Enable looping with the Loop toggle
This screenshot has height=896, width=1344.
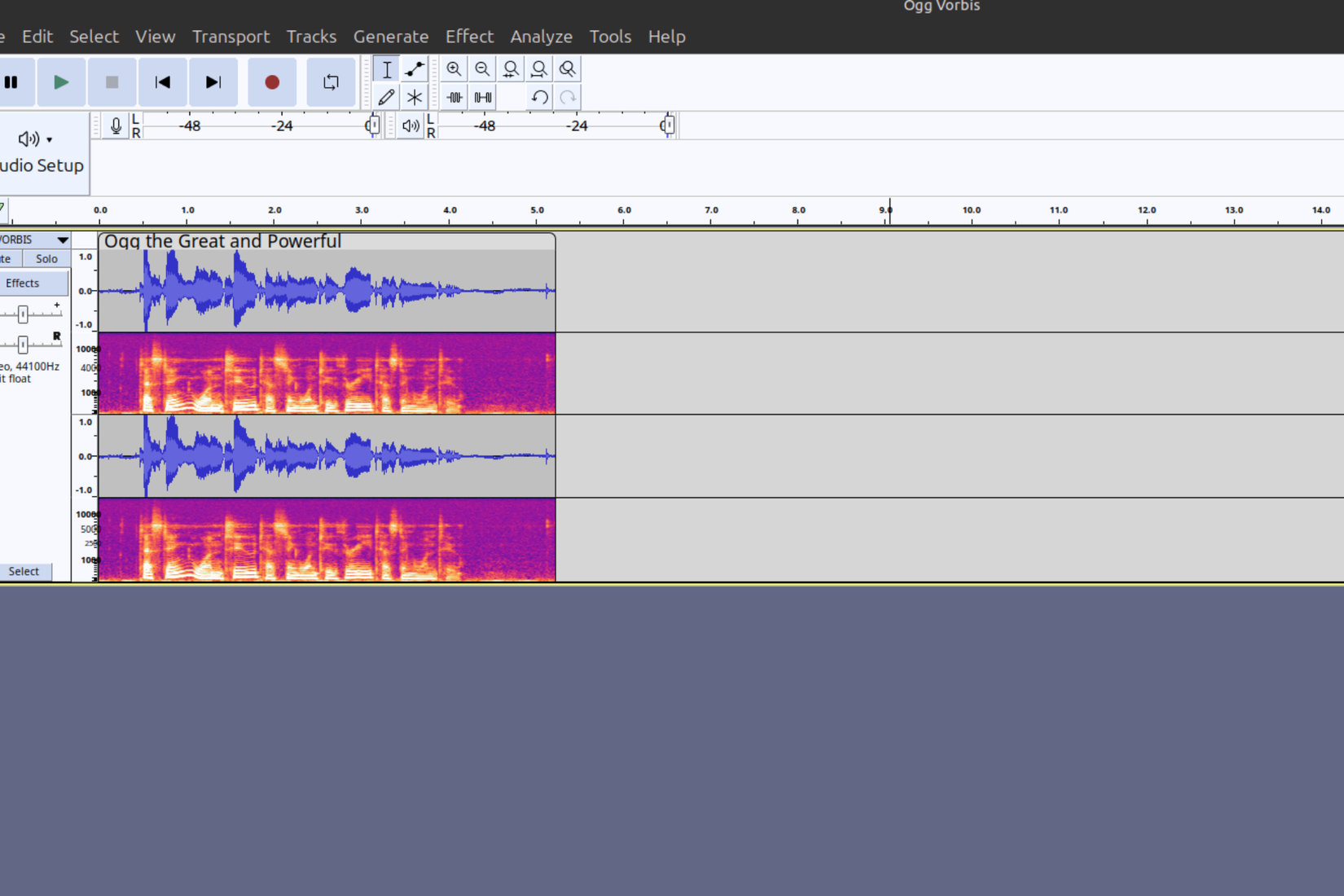coord(331,81)
